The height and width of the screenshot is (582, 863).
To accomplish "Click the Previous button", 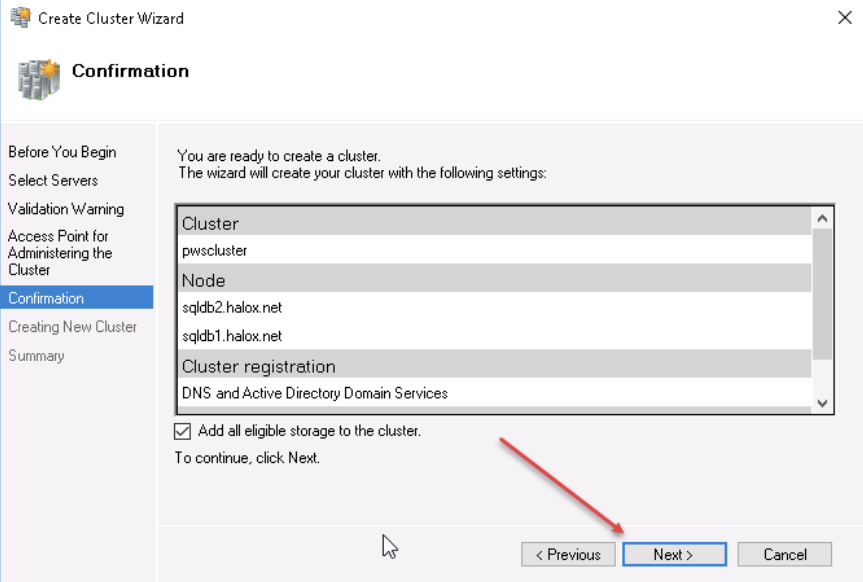I will coord(568,554).
